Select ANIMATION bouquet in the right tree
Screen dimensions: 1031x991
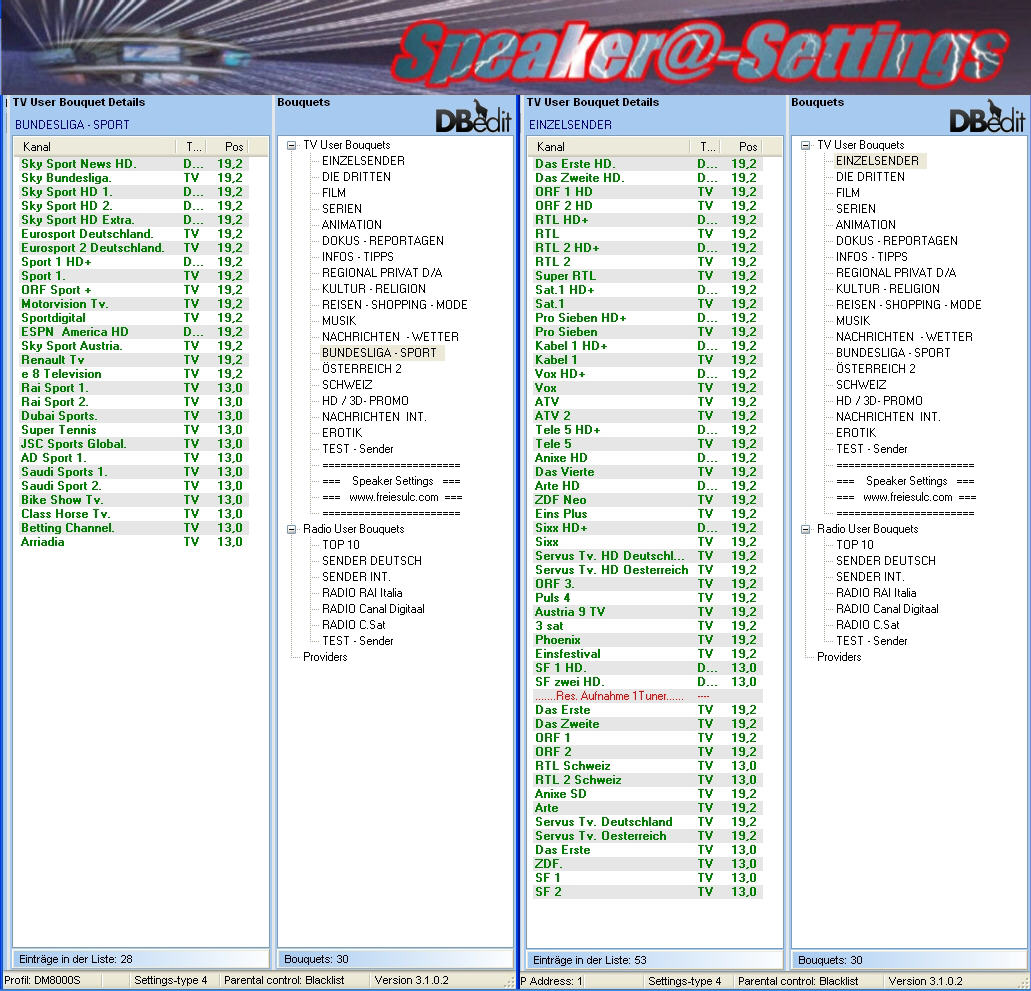[x=865, y=225]
